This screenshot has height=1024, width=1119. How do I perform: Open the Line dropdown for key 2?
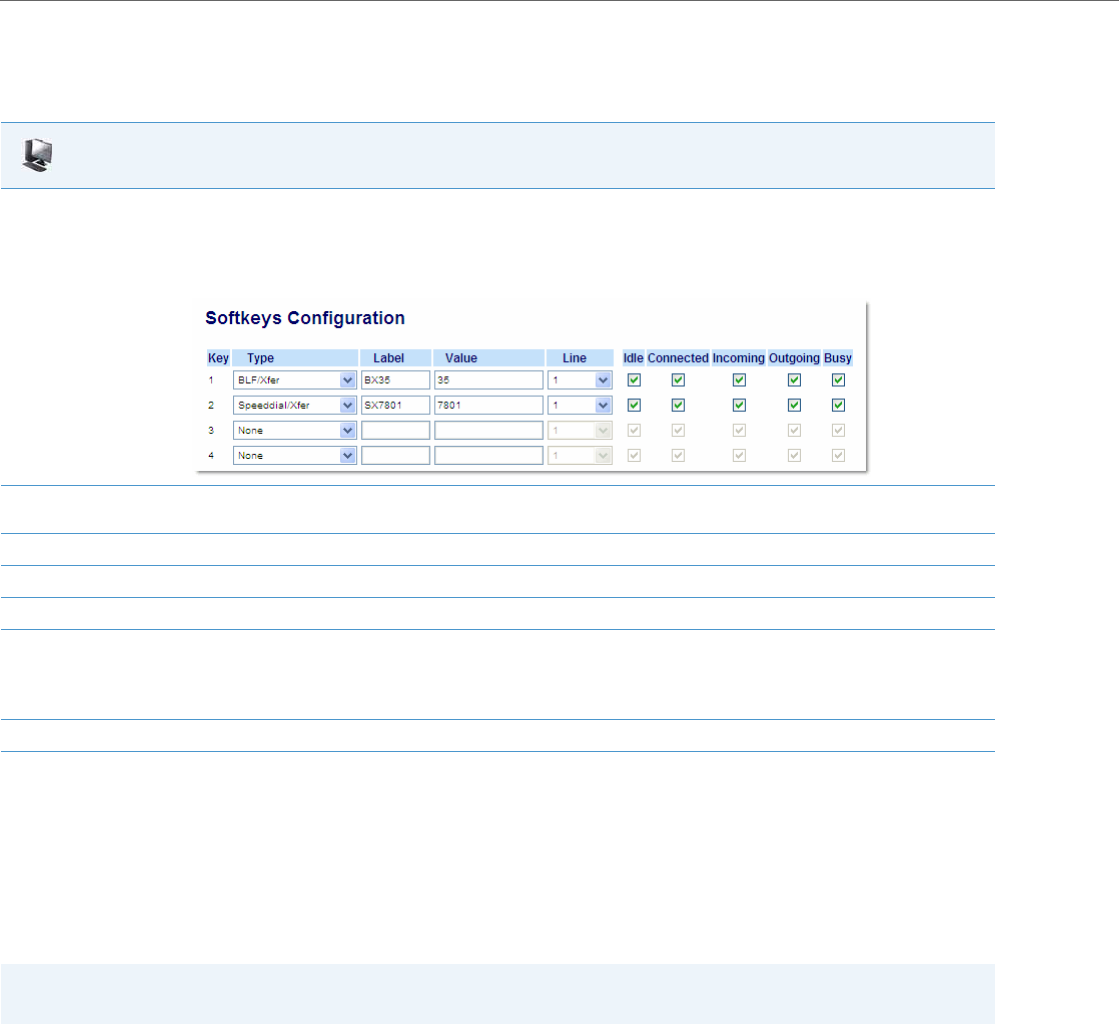579,405
